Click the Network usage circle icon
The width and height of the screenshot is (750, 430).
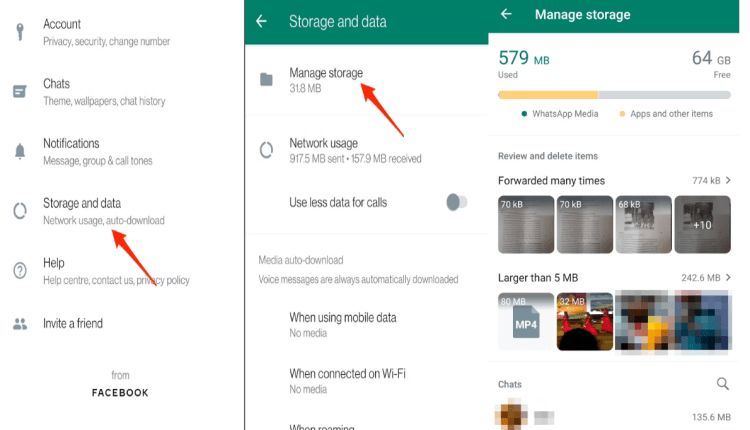[266, 150]
